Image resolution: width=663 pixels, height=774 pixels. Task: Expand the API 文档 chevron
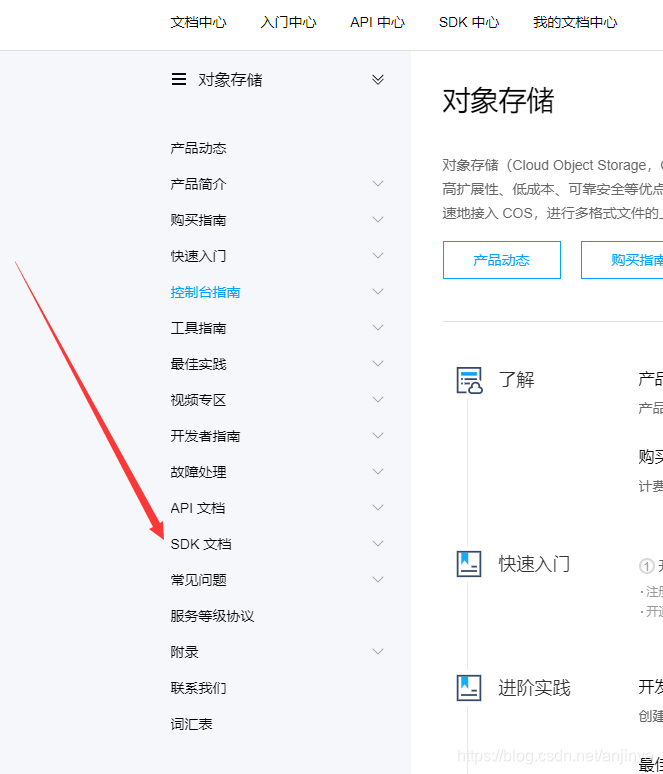pyautogui.click(x=378, y=508)
